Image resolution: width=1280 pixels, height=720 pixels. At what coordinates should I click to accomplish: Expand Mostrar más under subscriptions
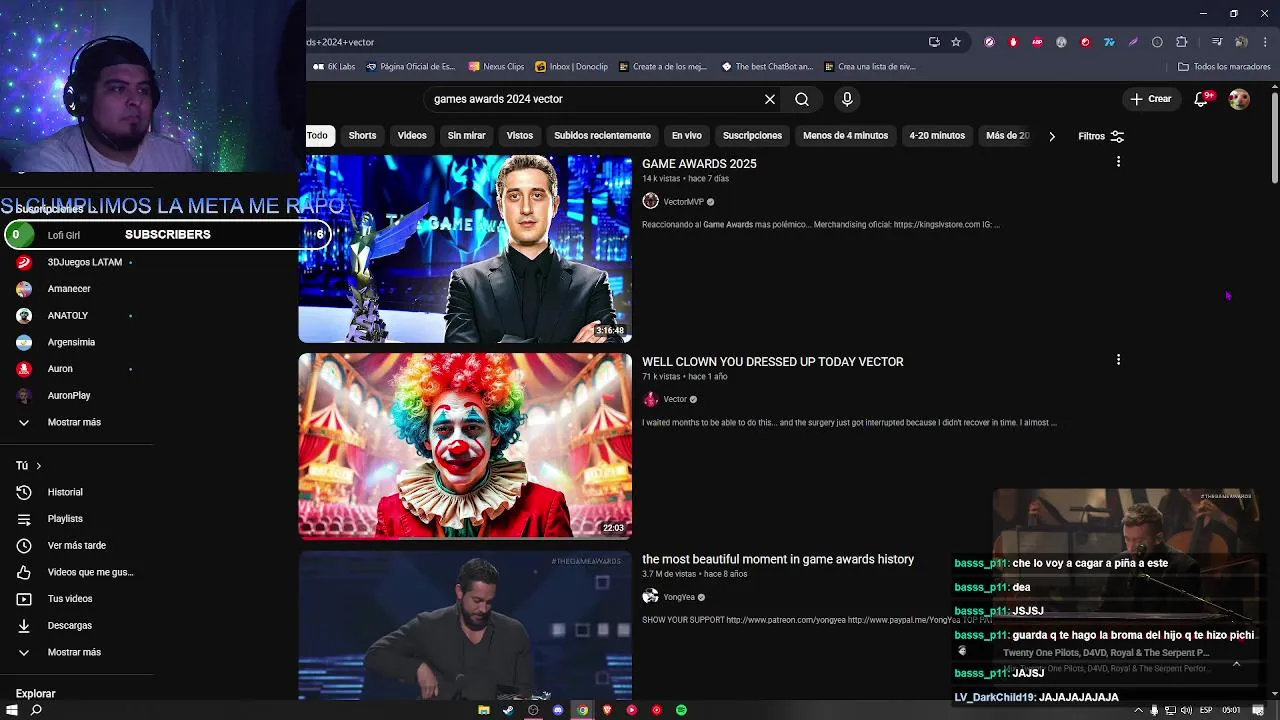(x=76, y=422)
